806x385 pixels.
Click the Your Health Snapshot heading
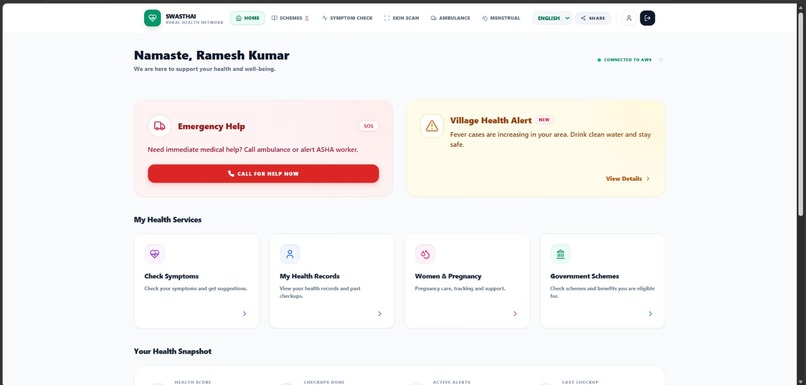[x=173, y=351]
